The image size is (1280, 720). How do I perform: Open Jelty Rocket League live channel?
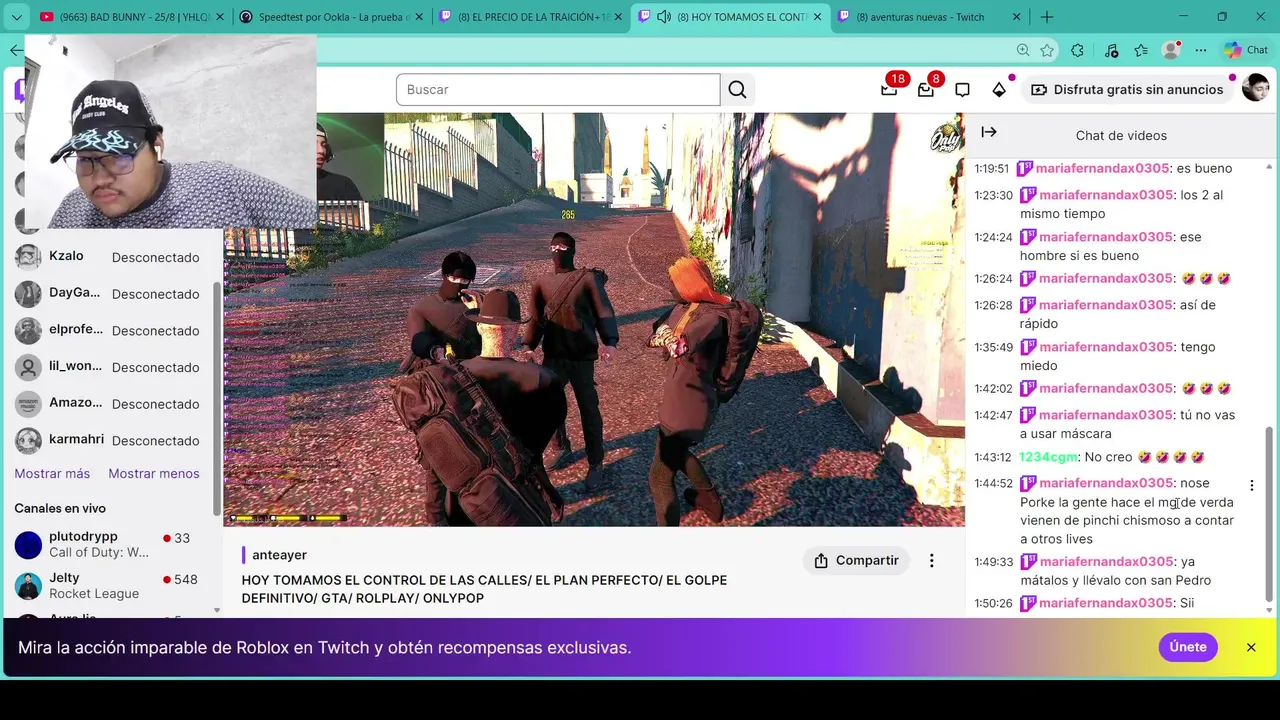[x=110, y=586]
